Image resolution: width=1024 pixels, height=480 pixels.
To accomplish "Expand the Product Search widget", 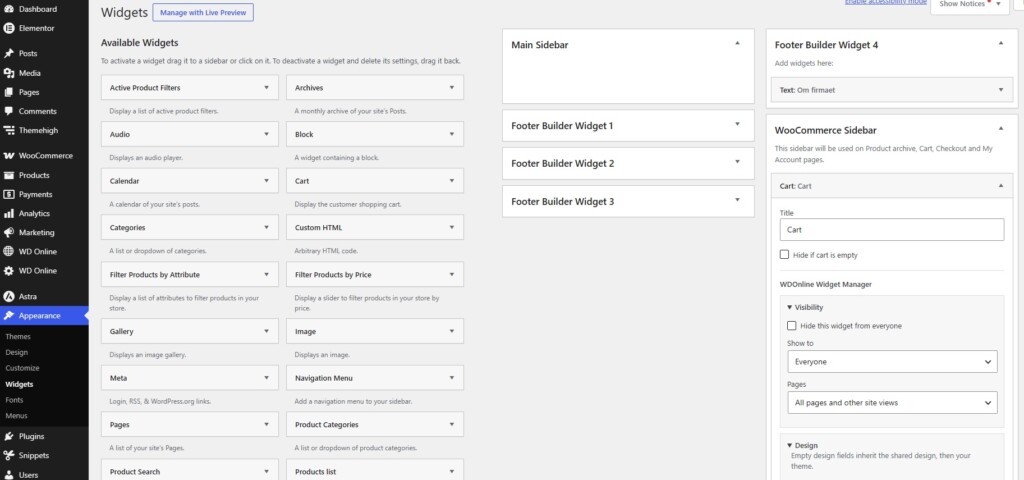I will coord(266,471).
